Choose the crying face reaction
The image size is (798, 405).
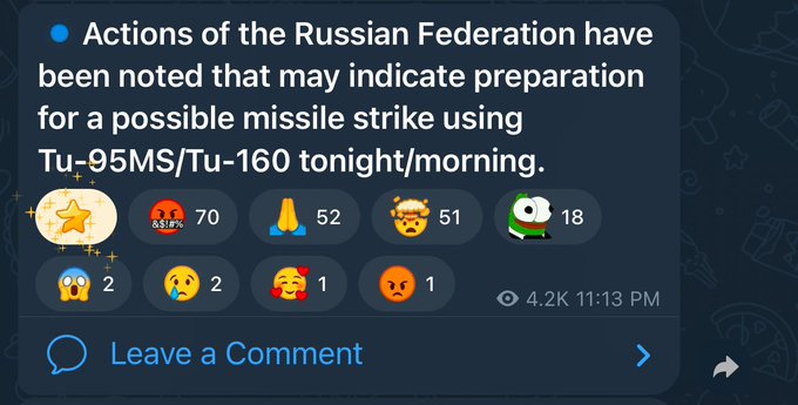(x=191, y=284)
